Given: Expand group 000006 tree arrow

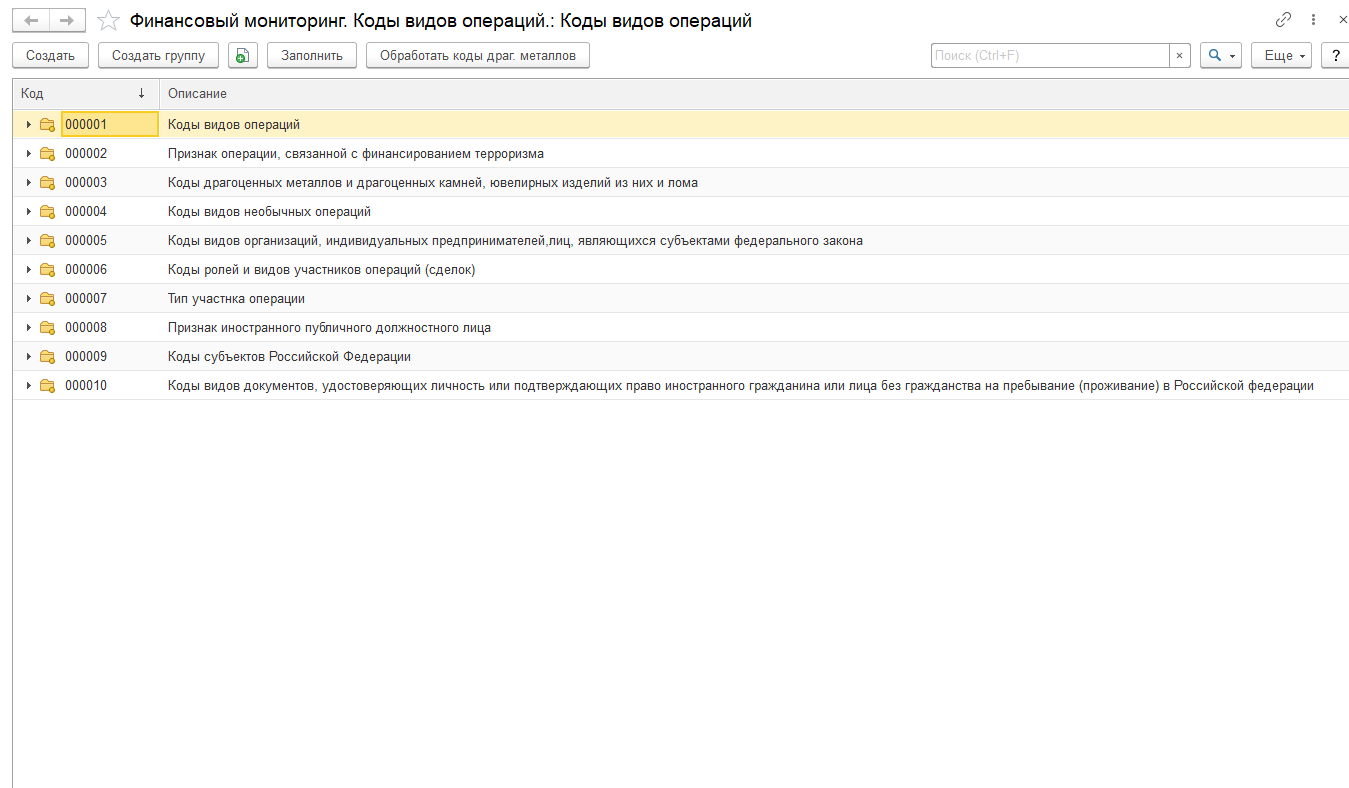Looking at the screenshot, I should click(x=28, y=270).
